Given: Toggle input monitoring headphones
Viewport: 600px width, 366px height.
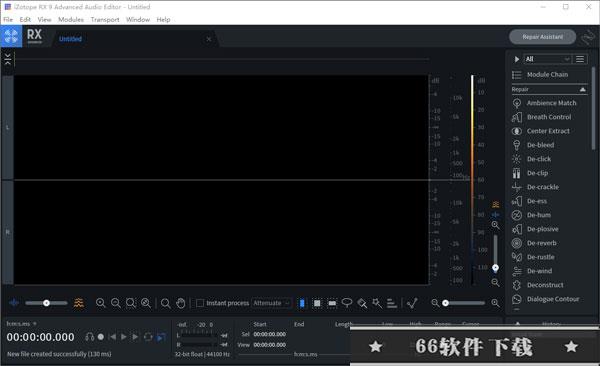Looking at the screenshot, I should [x=90, y=337].
